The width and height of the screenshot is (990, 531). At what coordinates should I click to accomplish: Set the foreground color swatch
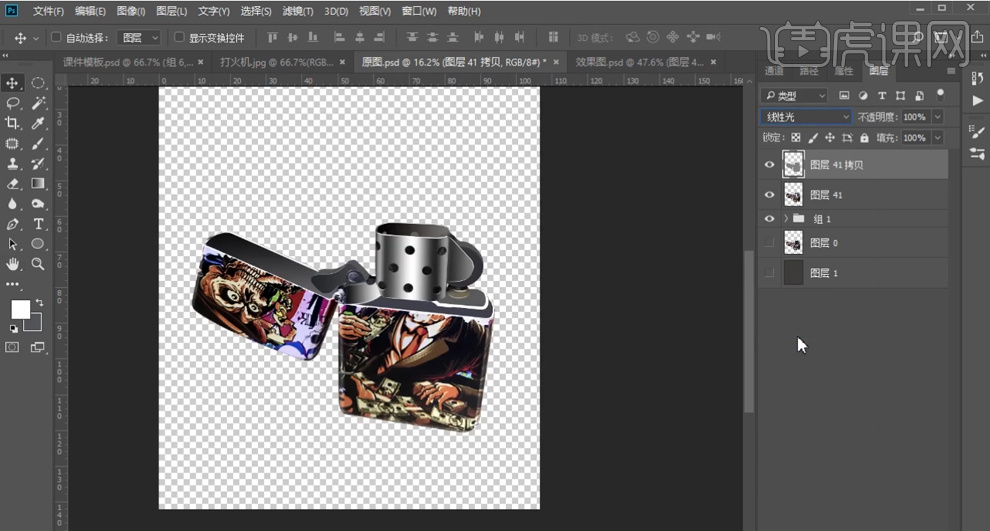click(x=20, y=309)
